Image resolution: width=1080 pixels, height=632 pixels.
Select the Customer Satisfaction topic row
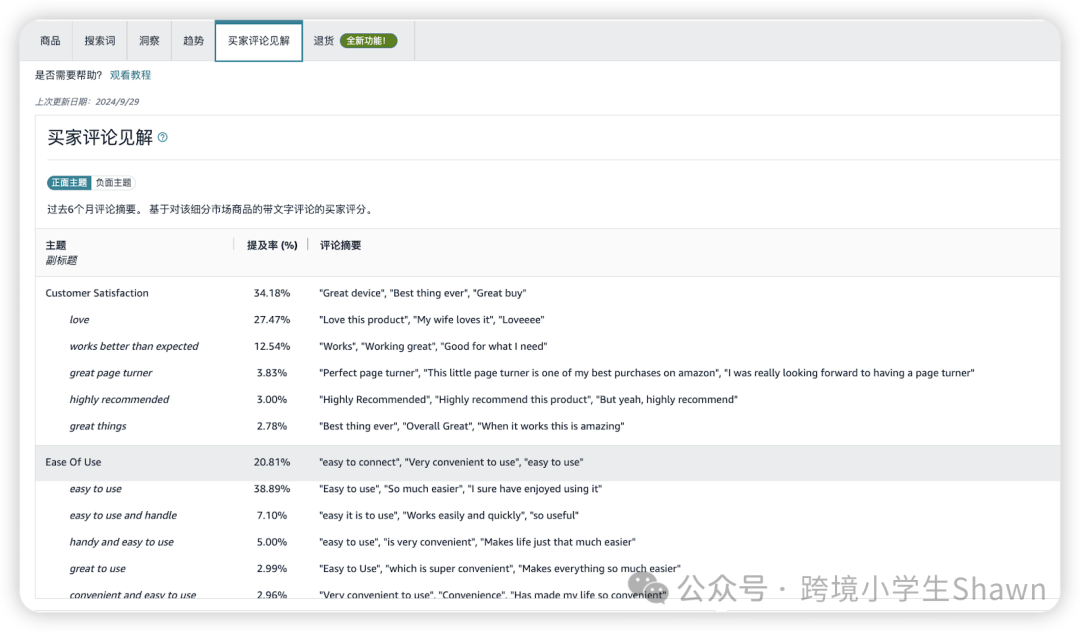point(548,293)
